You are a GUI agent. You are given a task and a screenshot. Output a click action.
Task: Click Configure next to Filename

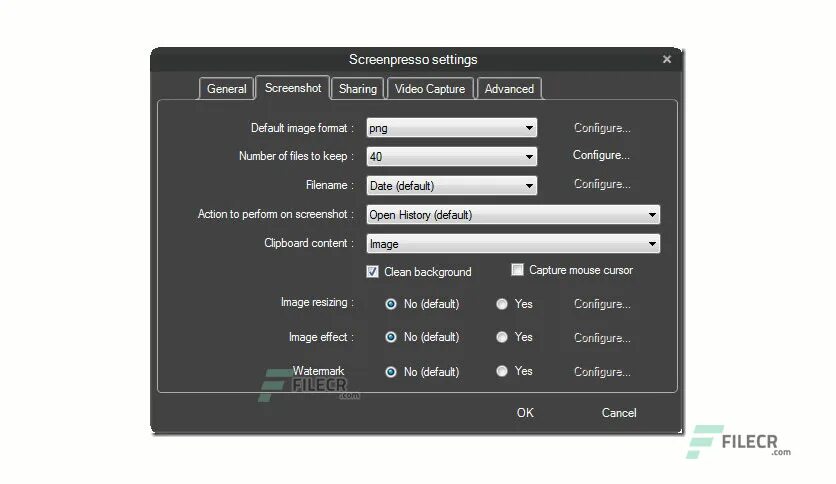pos(602,184)
